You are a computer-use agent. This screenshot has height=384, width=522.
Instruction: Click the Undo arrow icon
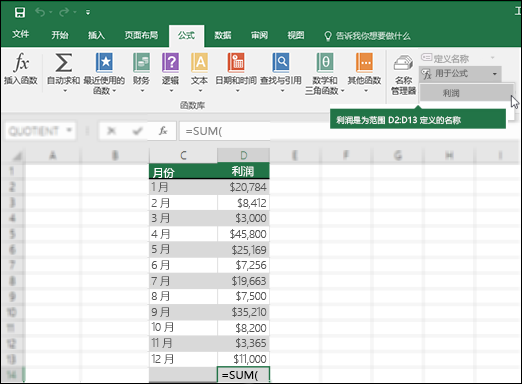[x=40, y=12]
